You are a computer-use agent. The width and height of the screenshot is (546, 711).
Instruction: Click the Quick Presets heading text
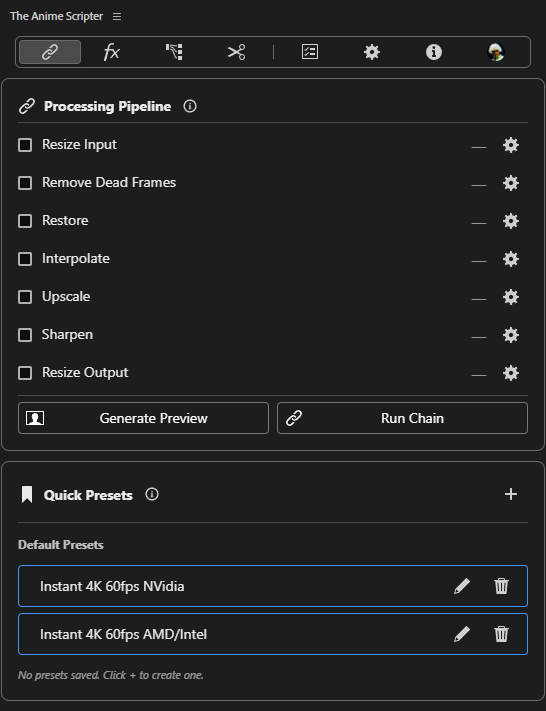(x=88, y=495)
